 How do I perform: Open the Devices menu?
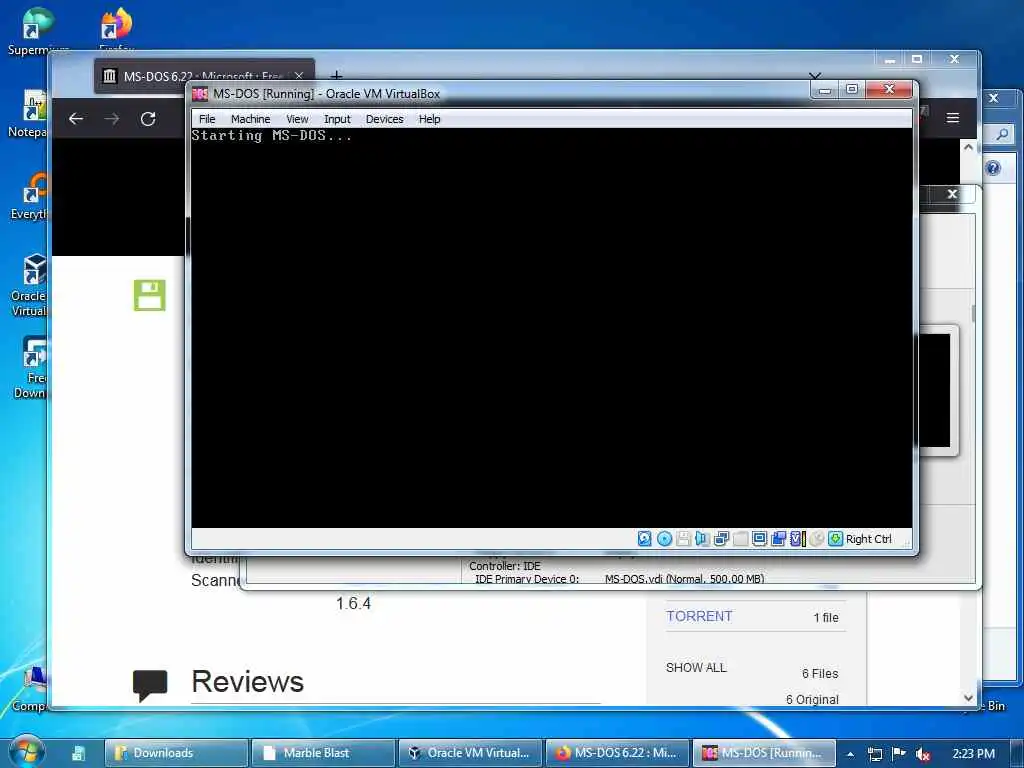pyautogui.click(x=385, y=119)
